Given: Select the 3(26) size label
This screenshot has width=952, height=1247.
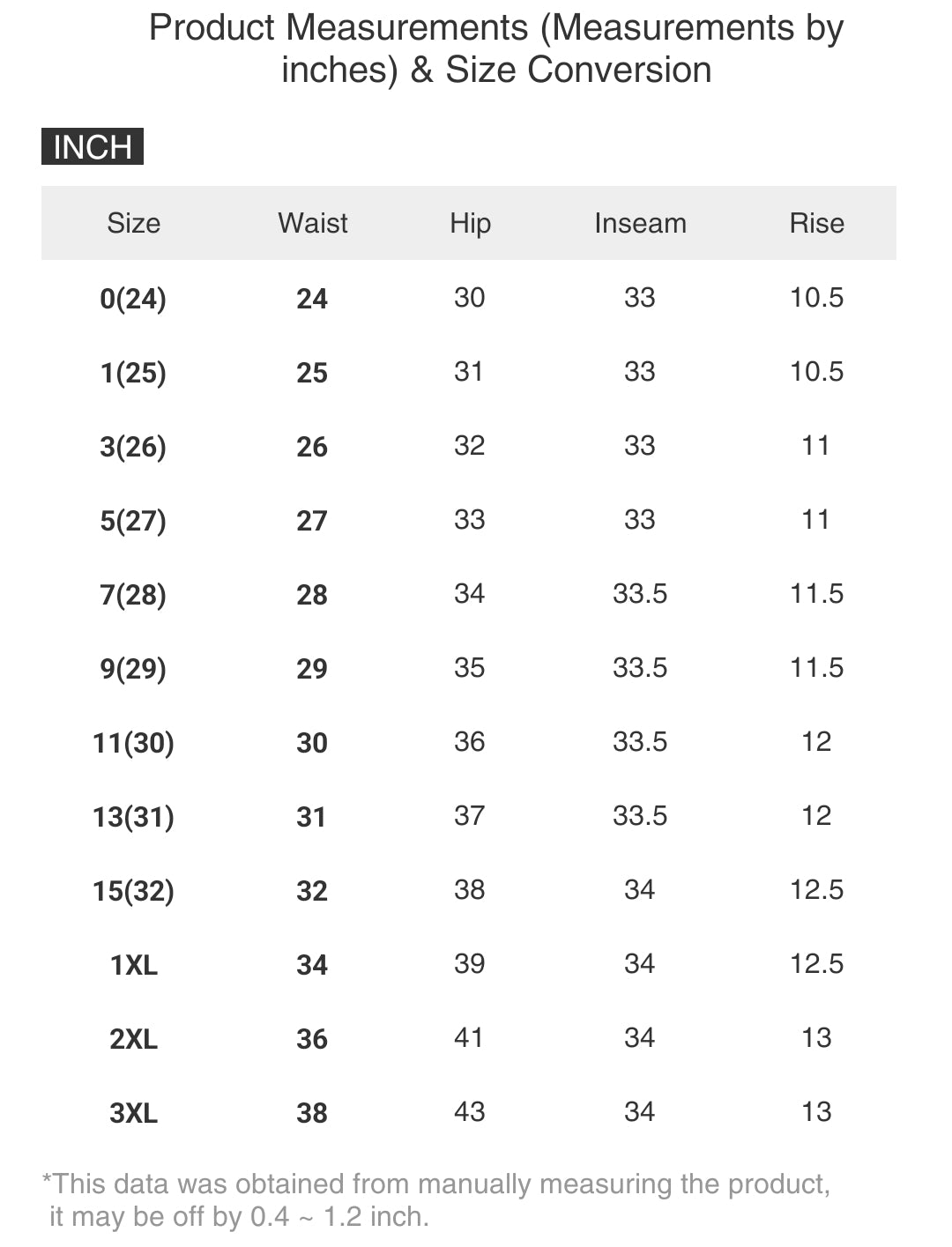Looking at the screenshot, I should [133, 447].
